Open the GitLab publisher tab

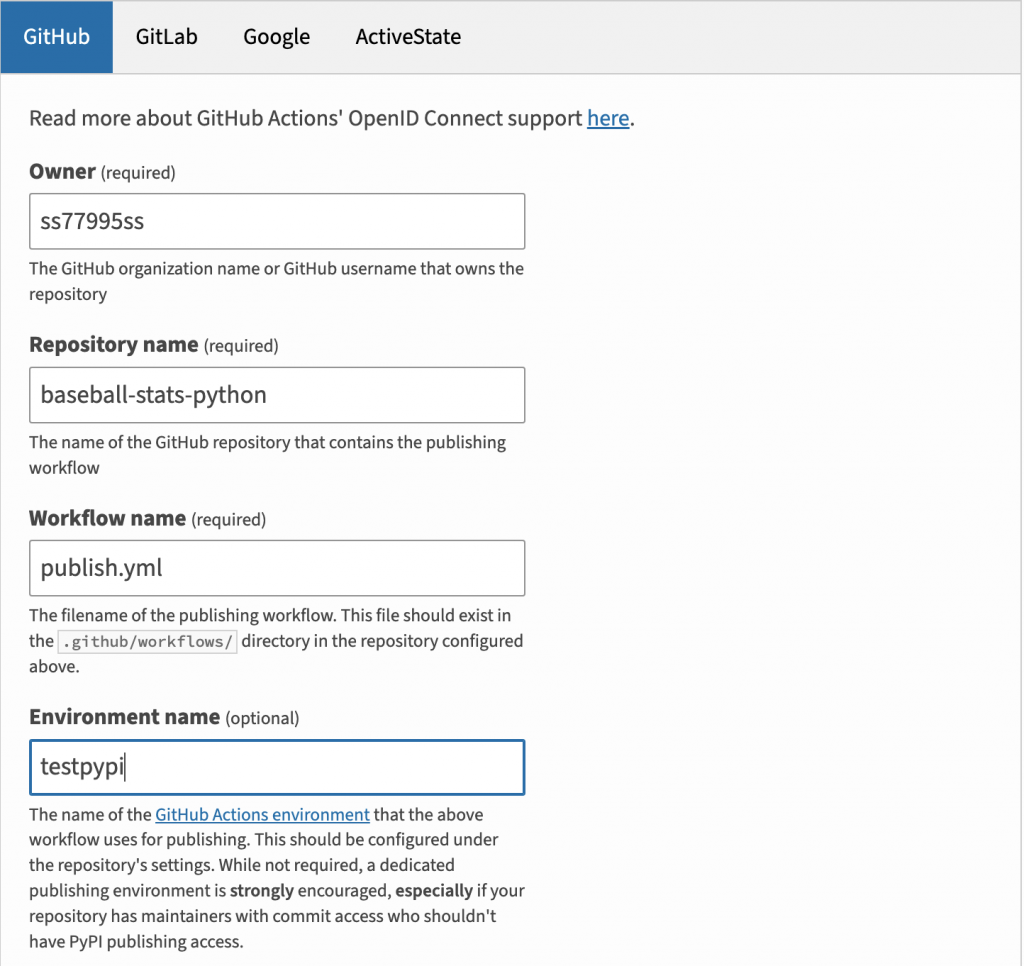click(167, 37)
